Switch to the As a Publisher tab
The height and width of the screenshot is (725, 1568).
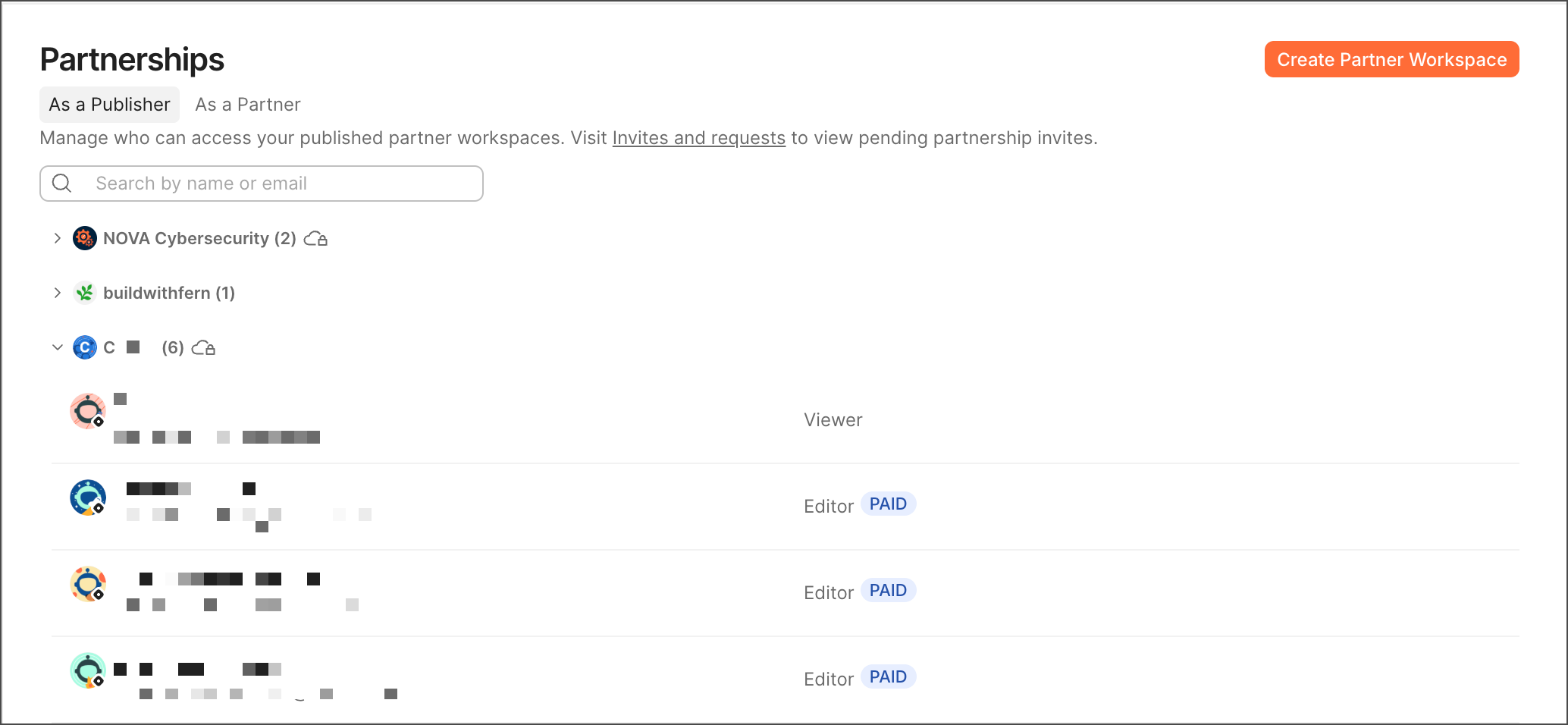click(x=109, y=105)
